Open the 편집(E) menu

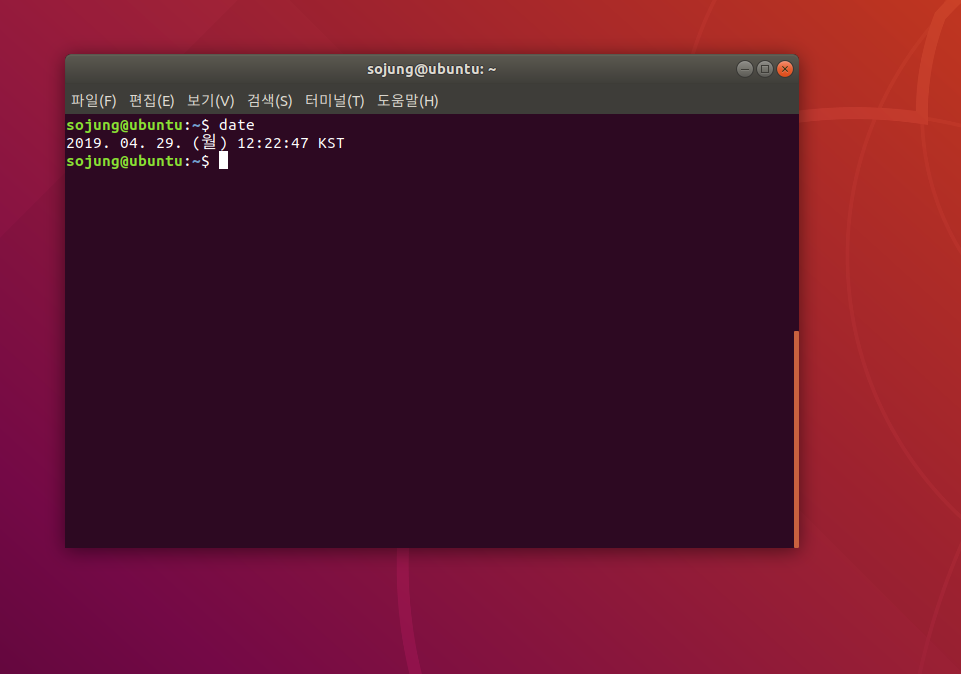coord(152,100)
